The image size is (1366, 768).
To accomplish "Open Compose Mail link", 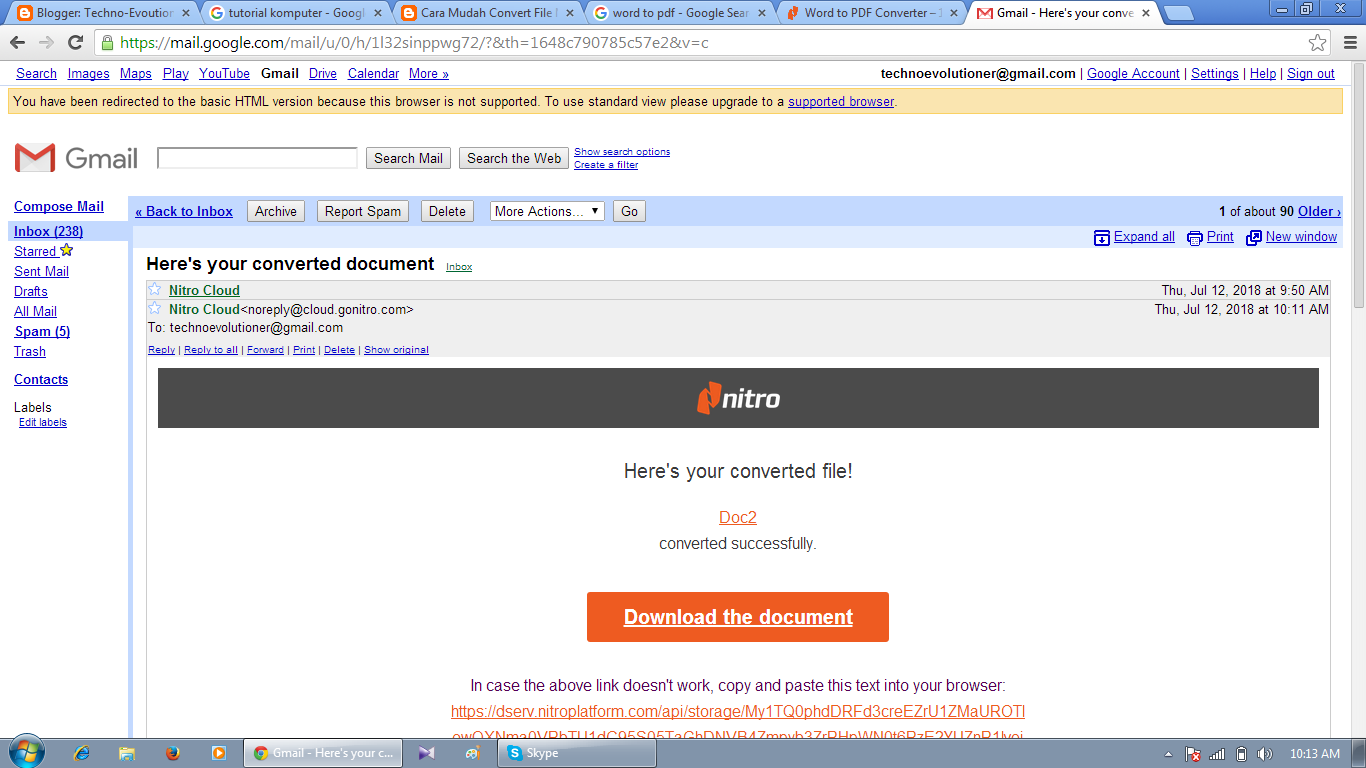I will (59, 206).
